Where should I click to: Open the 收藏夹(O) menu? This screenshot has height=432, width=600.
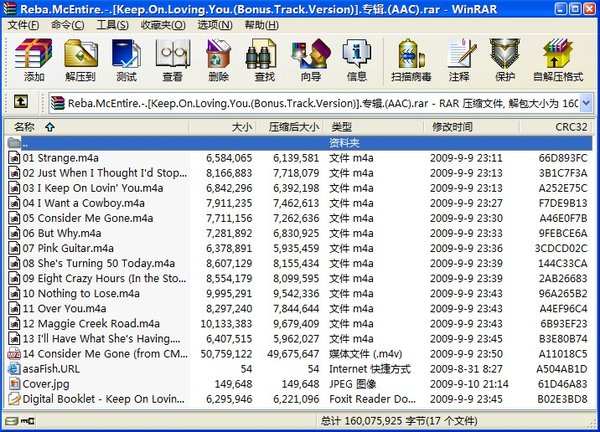point(163,25)
